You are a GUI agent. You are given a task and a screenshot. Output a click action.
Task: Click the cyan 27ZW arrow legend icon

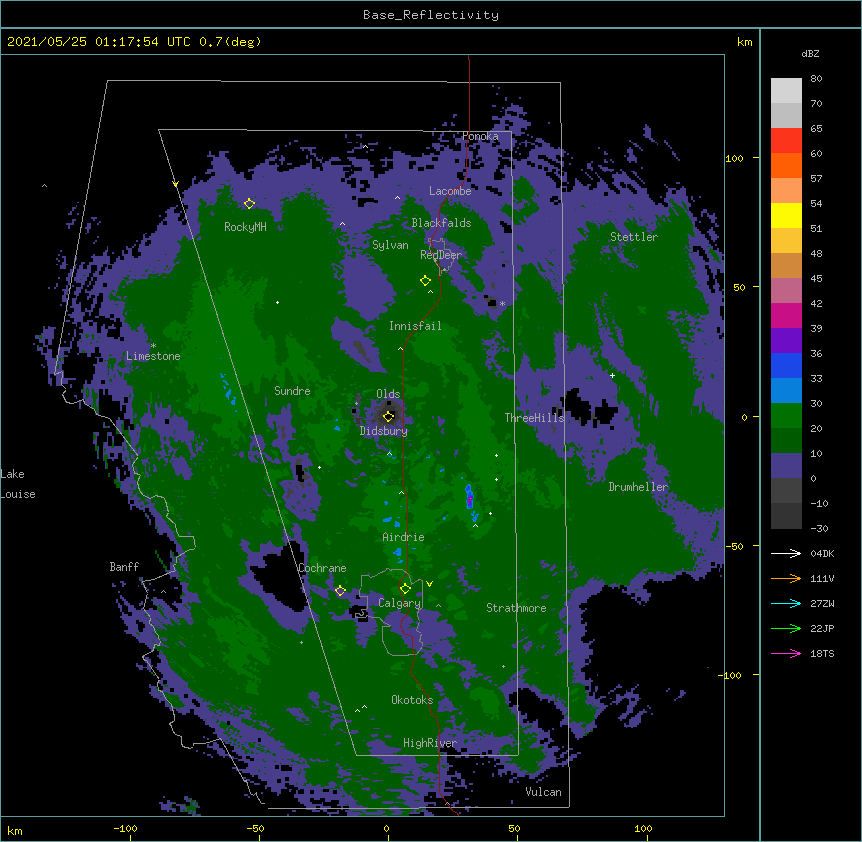coord(786,603)
